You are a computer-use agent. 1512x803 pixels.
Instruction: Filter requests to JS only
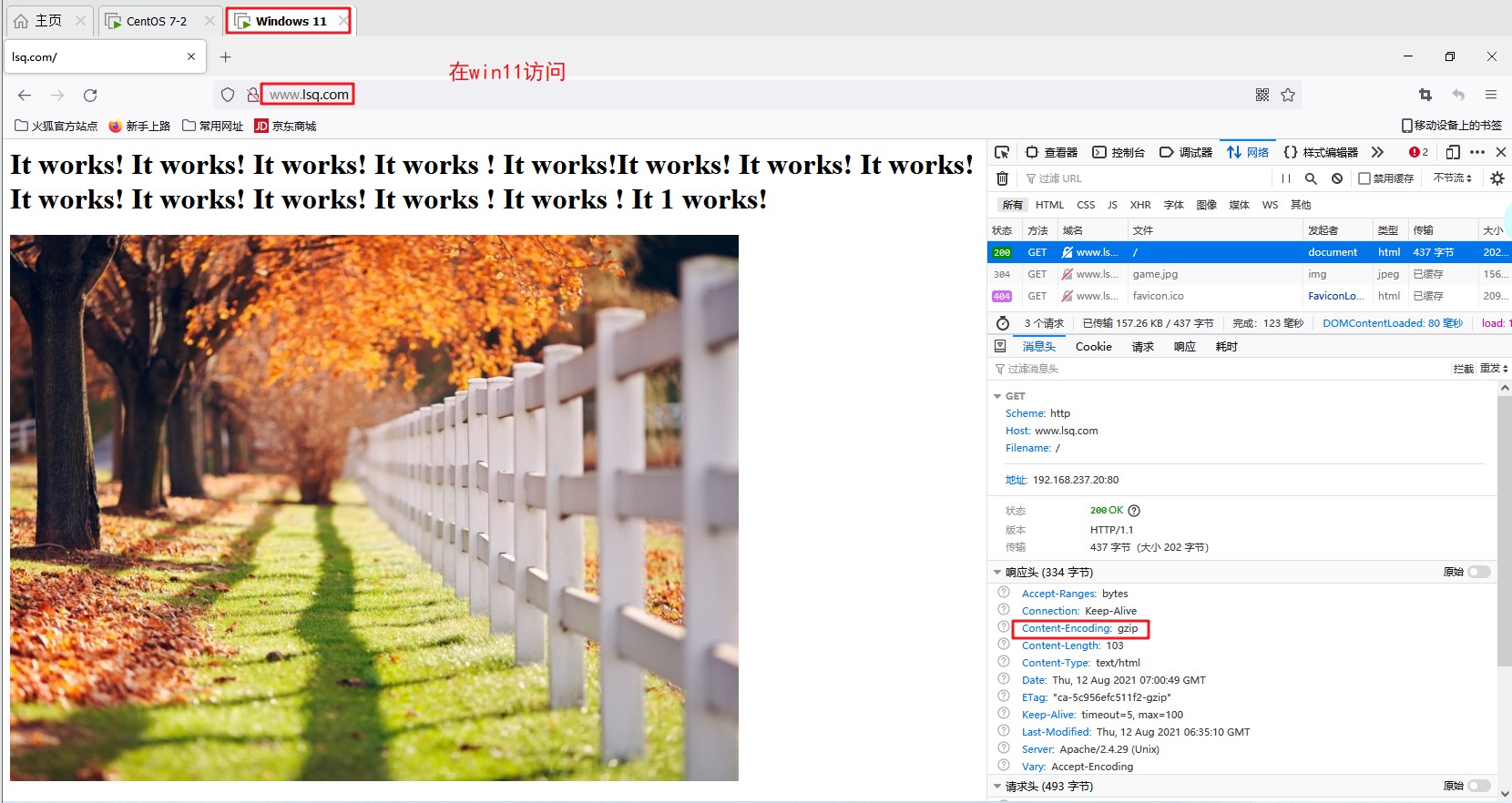click(x=1112, y=205)
